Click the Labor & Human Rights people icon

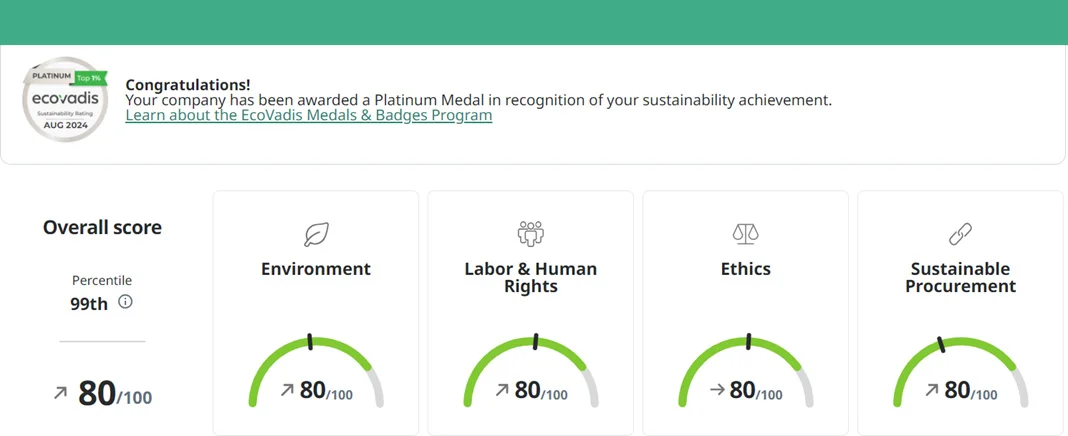pyautogui.click(x=530, y=234)
